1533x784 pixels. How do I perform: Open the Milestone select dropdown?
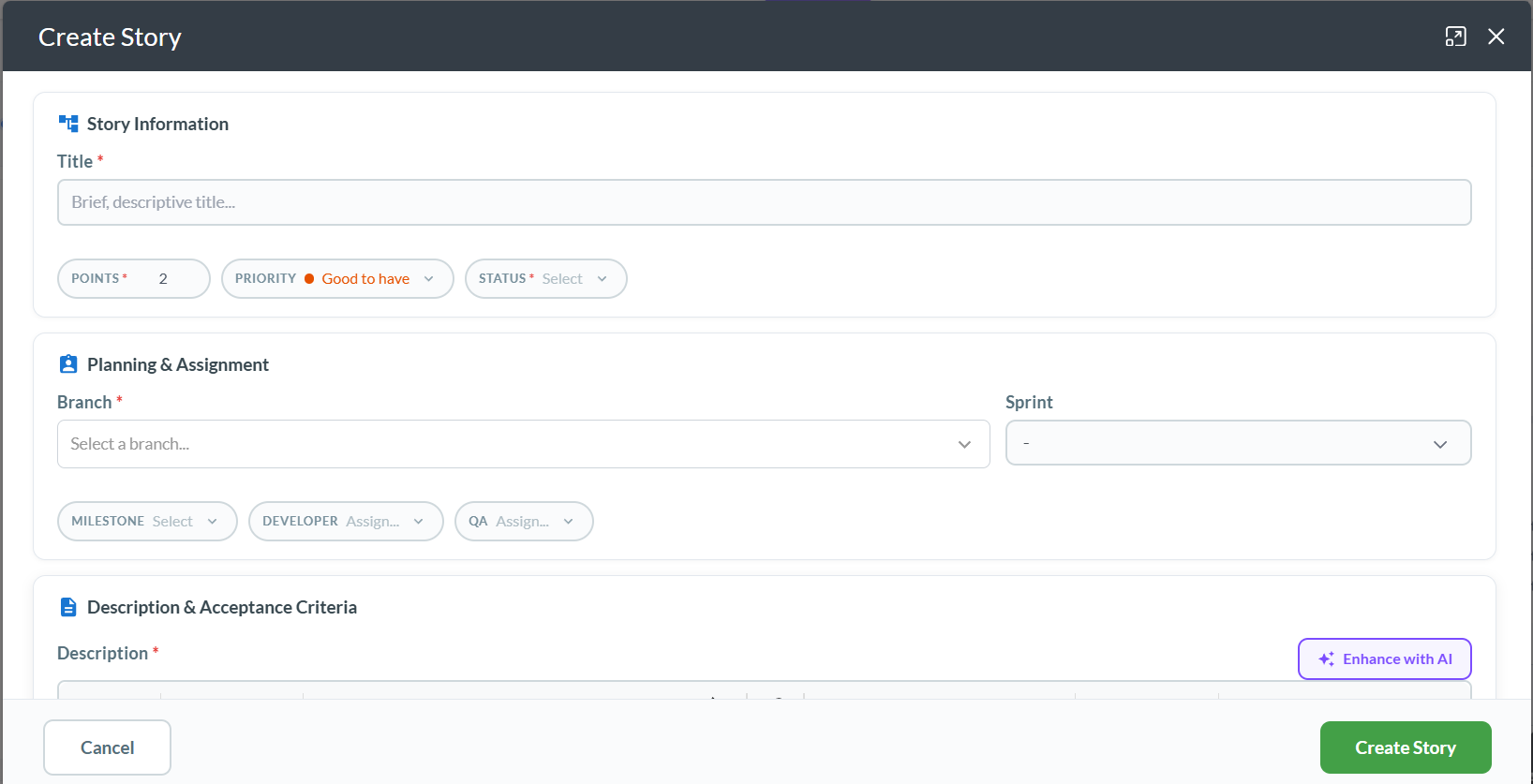[x=147, y=522]
